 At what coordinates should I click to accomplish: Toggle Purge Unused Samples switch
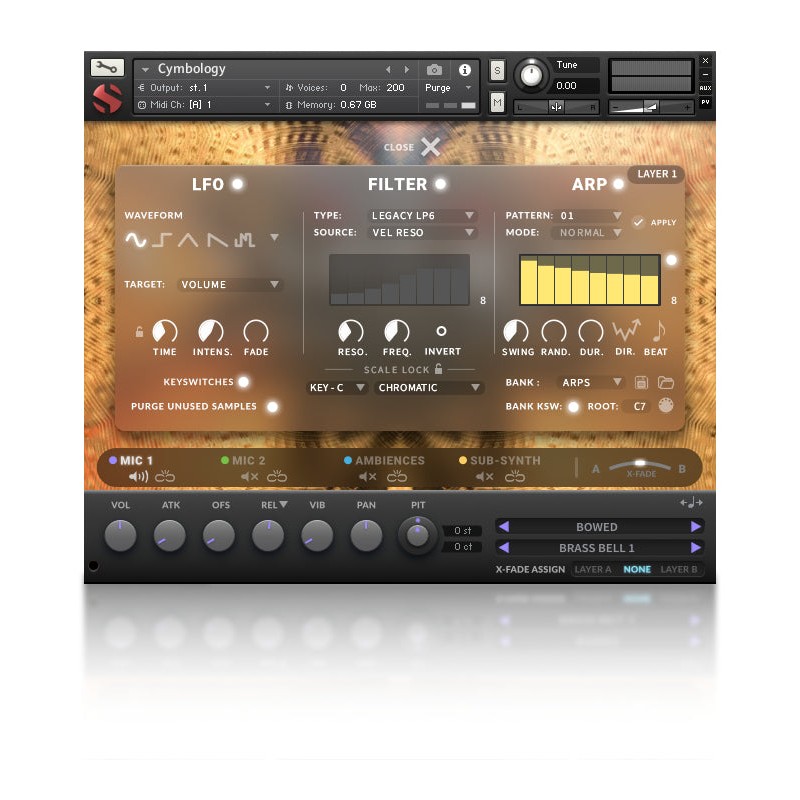pyautogui.click(x=271, y=407)
